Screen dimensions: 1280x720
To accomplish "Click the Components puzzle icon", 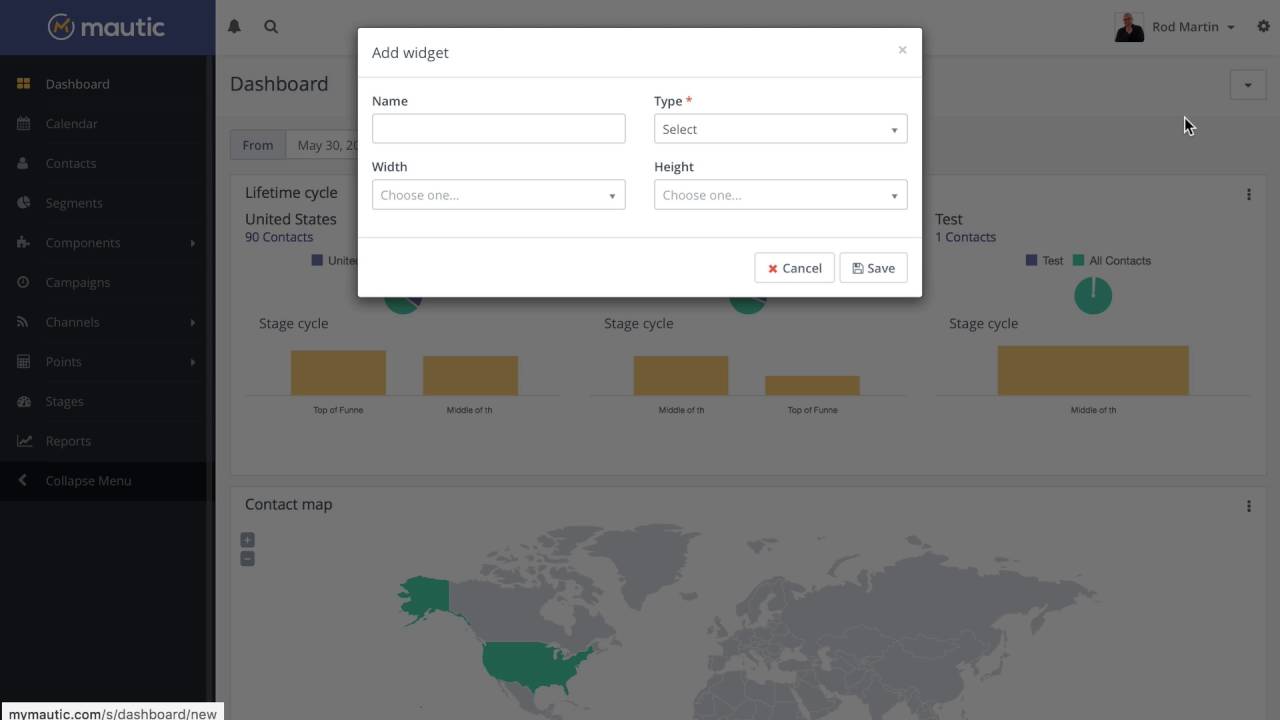I will pyautogui.click(x=23, y=243).
